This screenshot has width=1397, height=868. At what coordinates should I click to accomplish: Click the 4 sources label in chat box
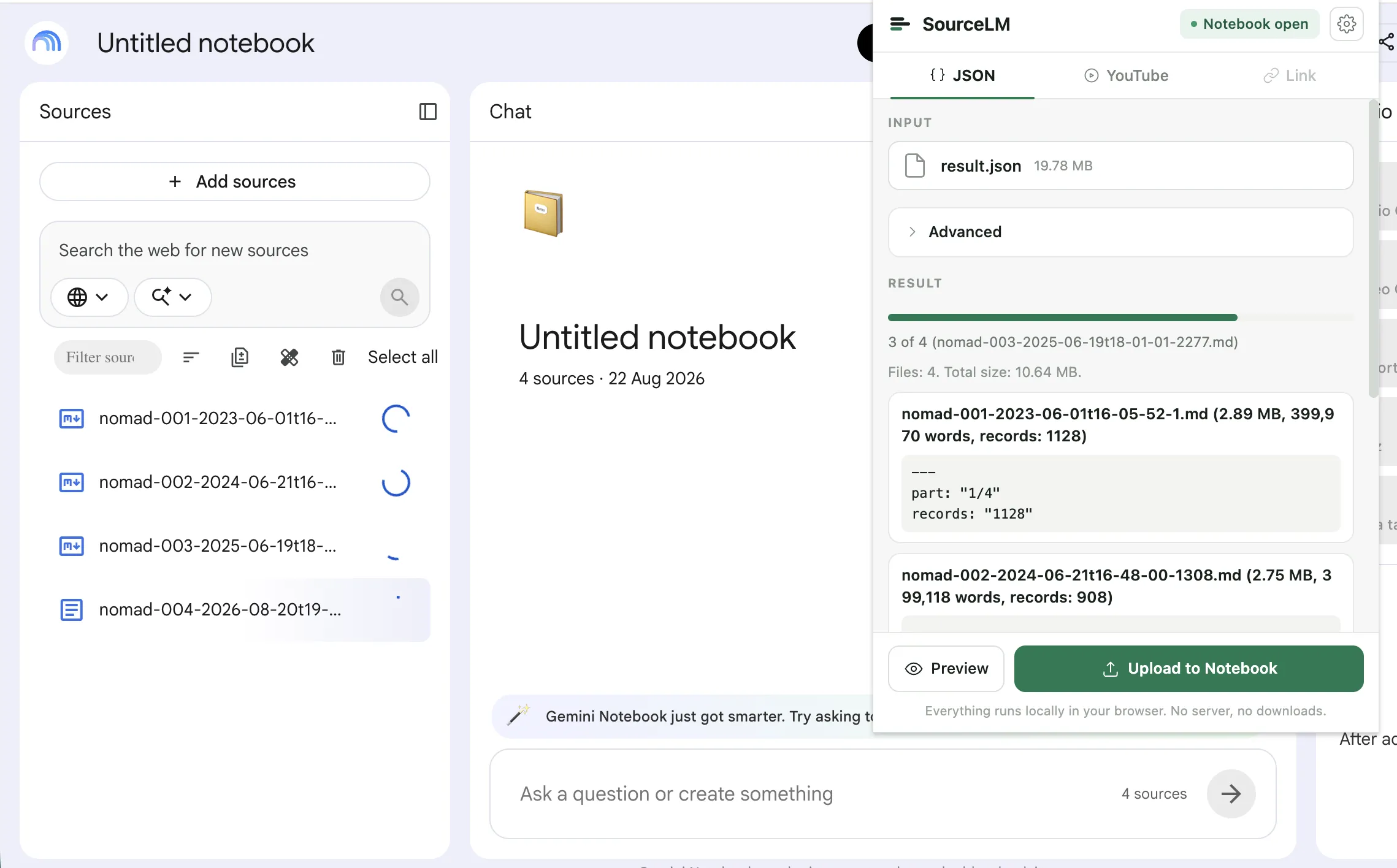click(x=1154, y=793)
